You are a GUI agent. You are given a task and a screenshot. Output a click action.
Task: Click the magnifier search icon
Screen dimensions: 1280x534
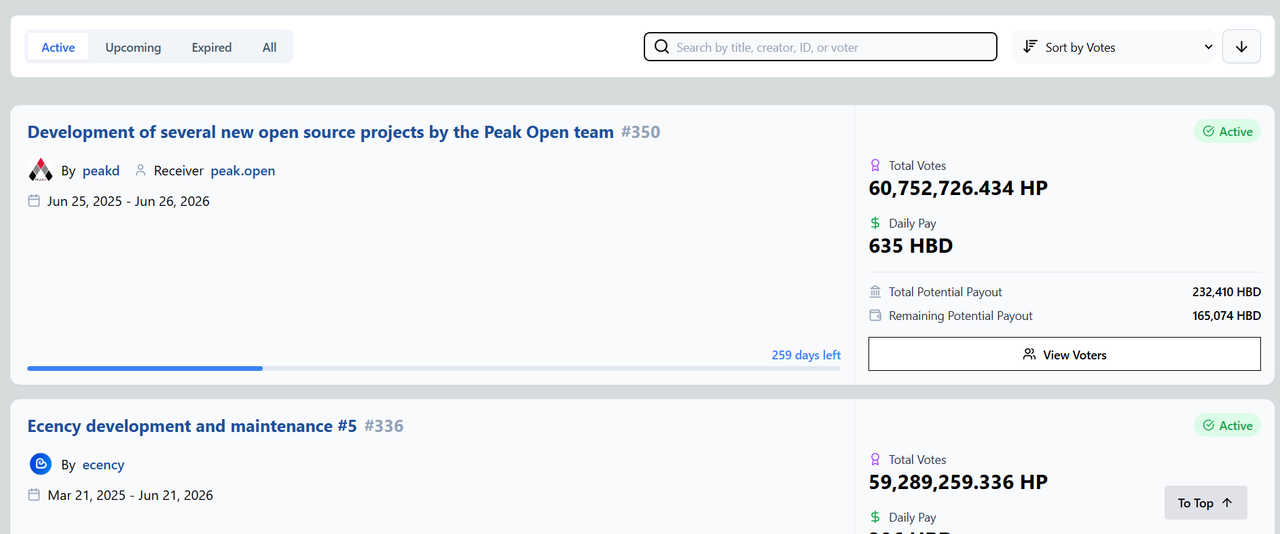(x=661, y=47)
